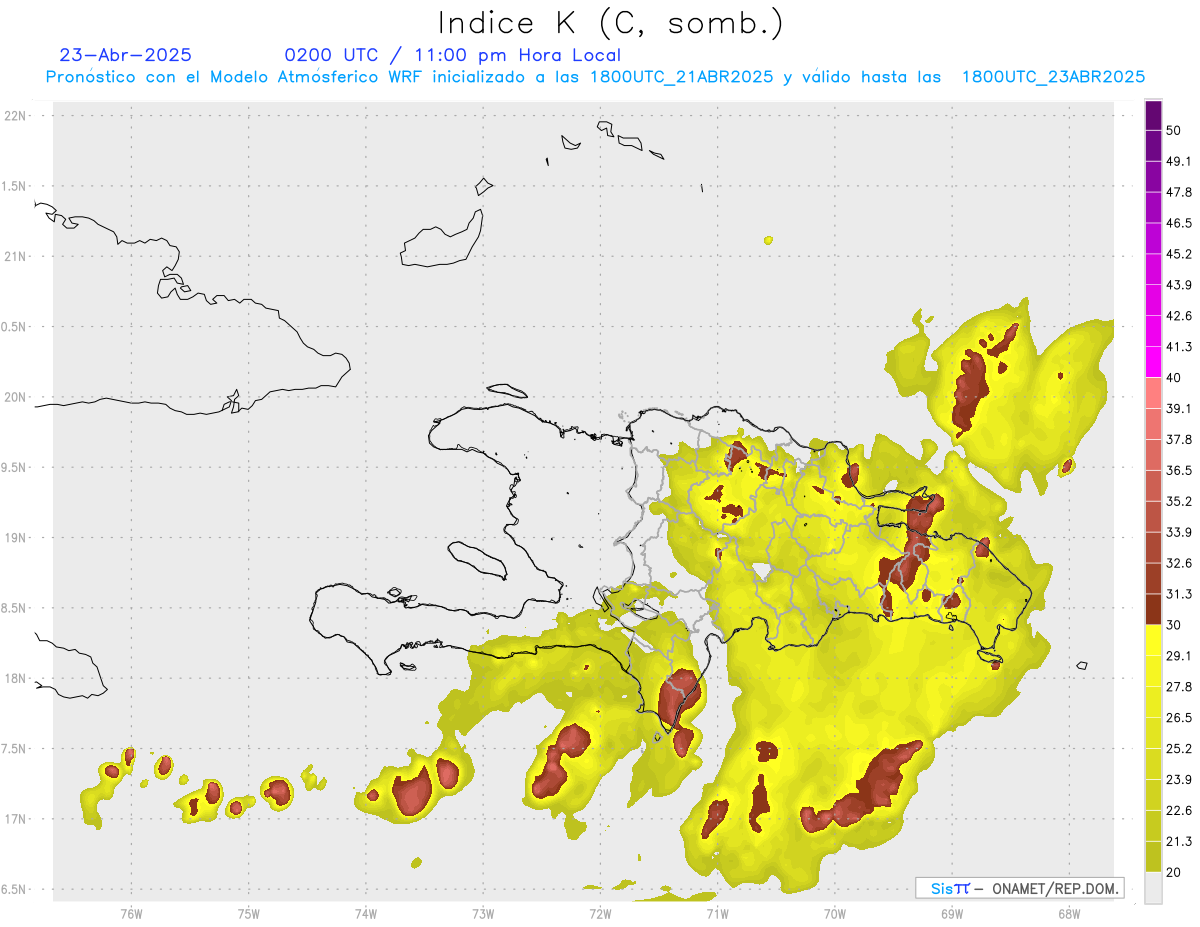Click the colorbar label "42.6"
The height and width of the screenshot is (927, 1200).
[x=1179, y=316]
